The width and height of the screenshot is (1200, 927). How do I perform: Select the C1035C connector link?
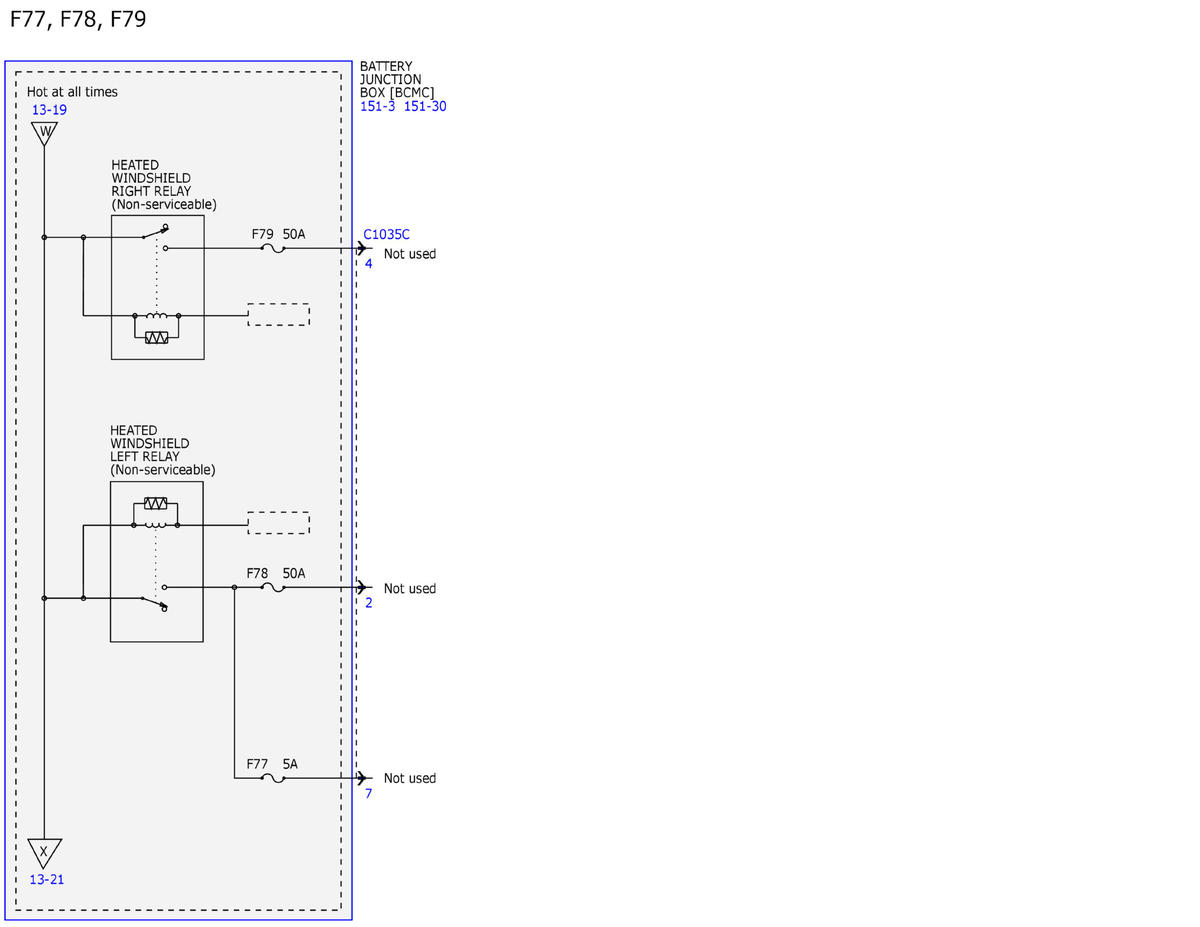[x=386, y=234]
